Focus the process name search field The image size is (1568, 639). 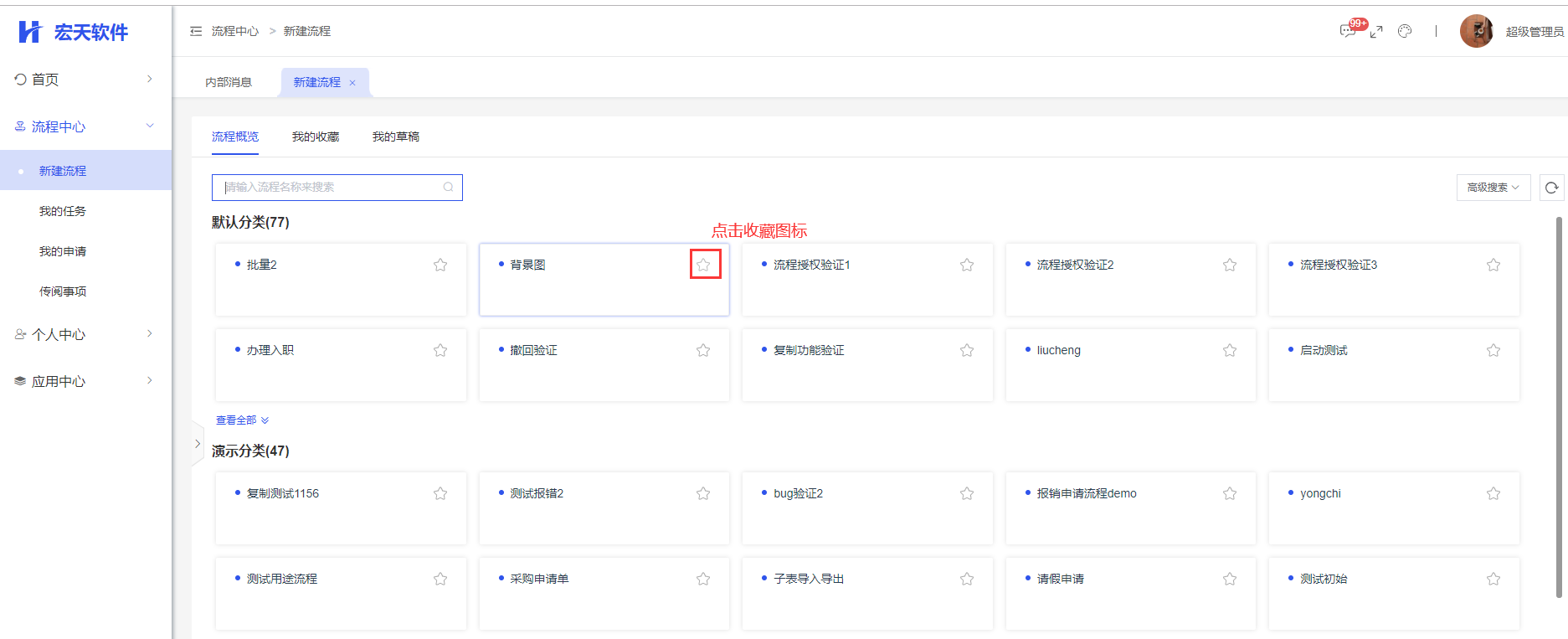click(x=331, y=188)
